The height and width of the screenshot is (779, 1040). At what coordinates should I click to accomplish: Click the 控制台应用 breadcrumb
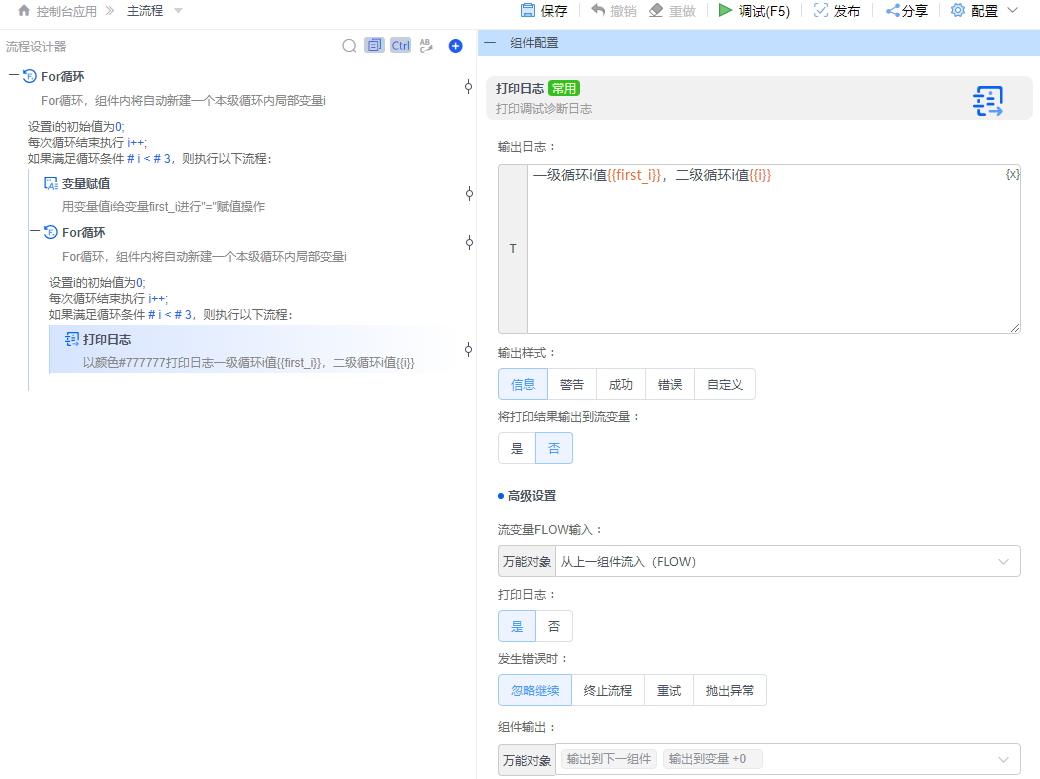[x=66, y=11]
